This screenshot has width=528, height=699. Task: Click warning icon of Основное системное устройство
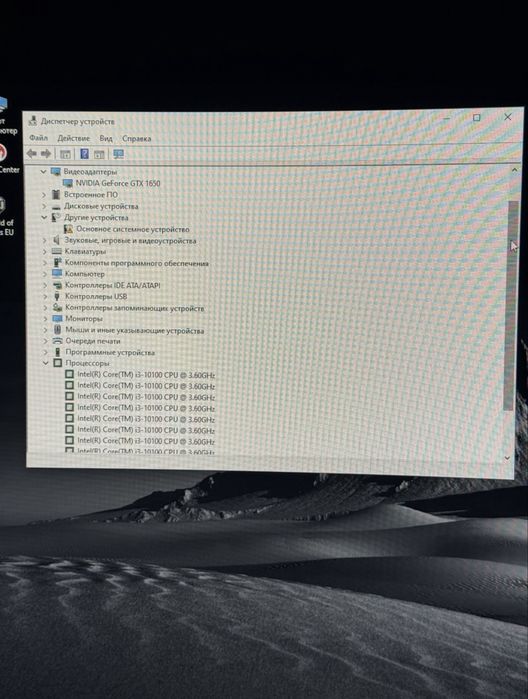(x=68, y=229)
